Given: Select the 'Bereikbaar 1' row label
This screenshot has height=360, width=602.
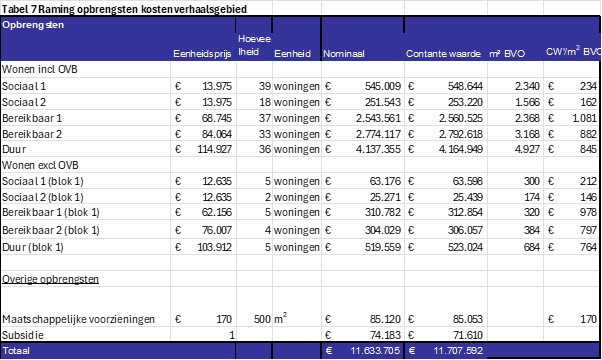Looking at the screenshot, I should 32,118.
